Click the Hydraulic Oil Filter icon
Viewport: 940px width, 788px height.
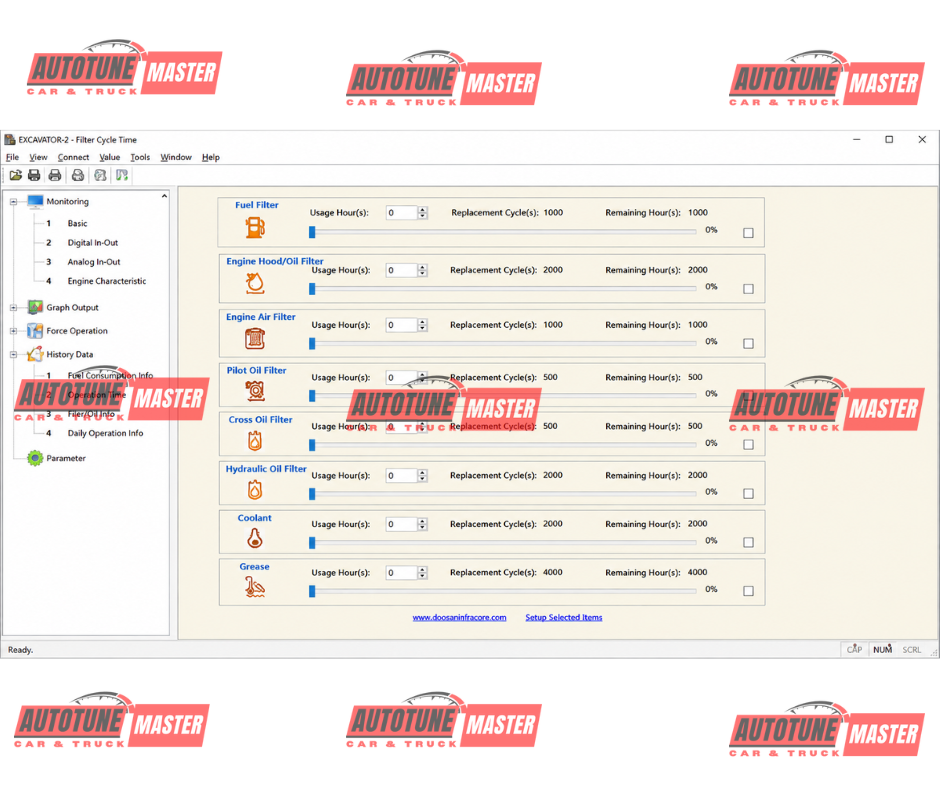pos(255,490)
